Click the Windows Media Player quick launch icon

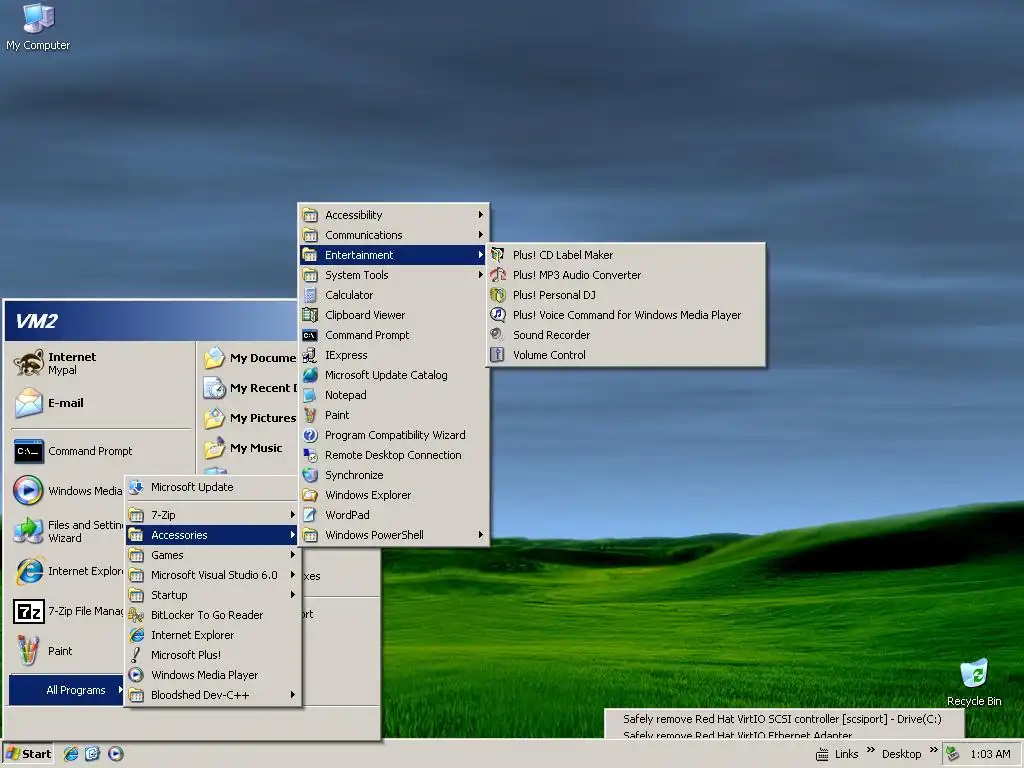tap(115, 754)
